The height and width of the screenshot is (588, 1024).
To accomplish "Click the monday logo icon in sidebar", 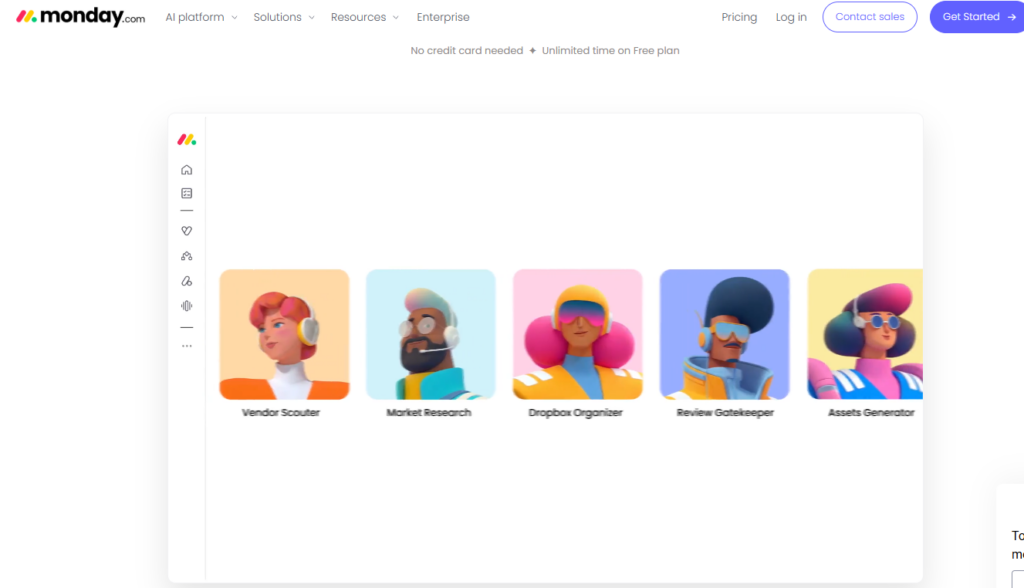I will point(187,139).
